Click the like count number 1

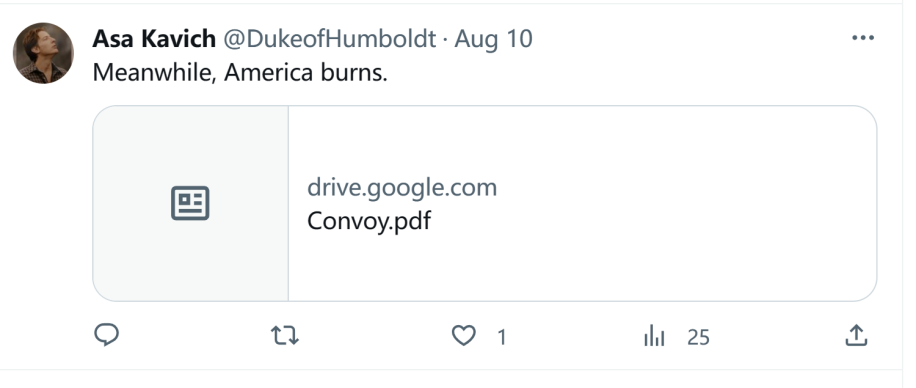(x=501, y=337)
